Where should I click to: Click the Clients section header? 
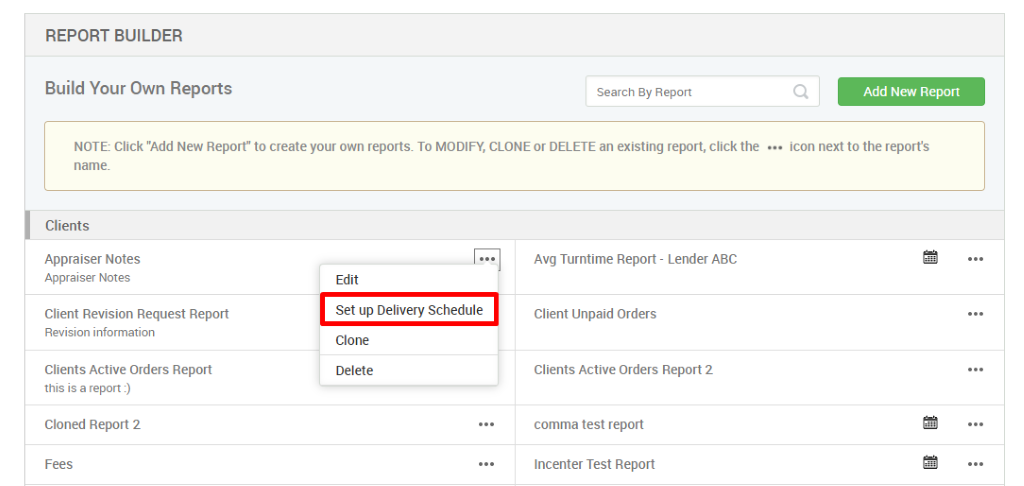(515, 225)
